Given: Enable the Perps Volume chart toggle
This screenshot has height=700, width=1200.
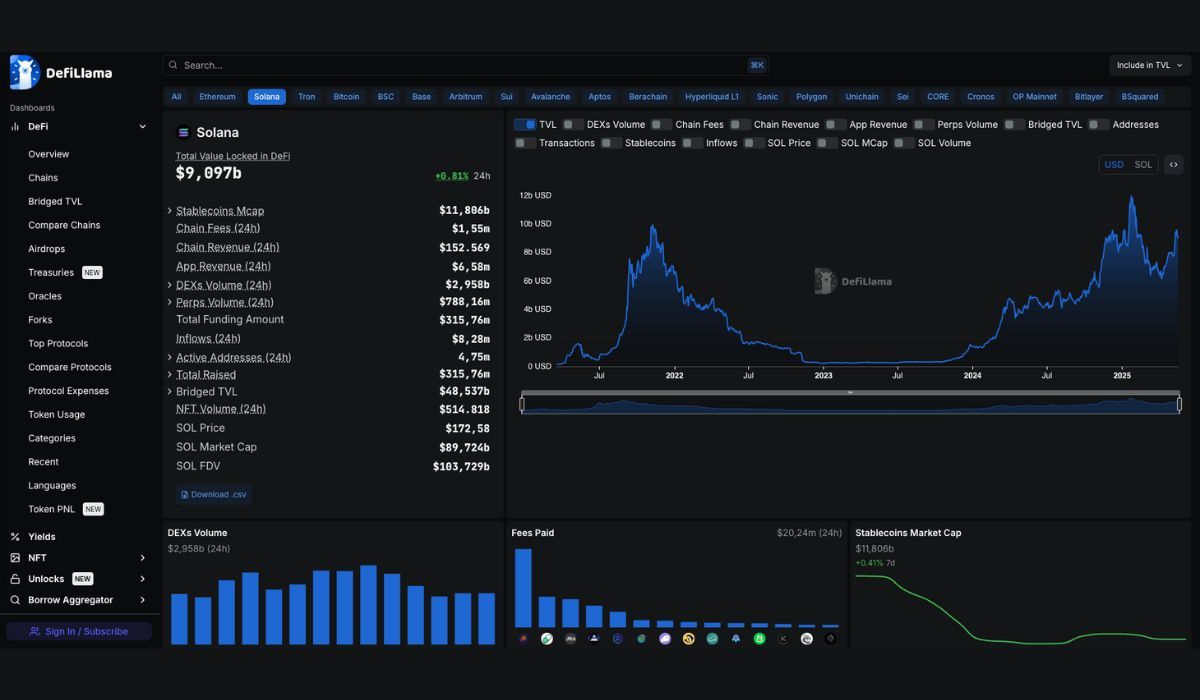Looking at the screenshot, I should [923, 125].
